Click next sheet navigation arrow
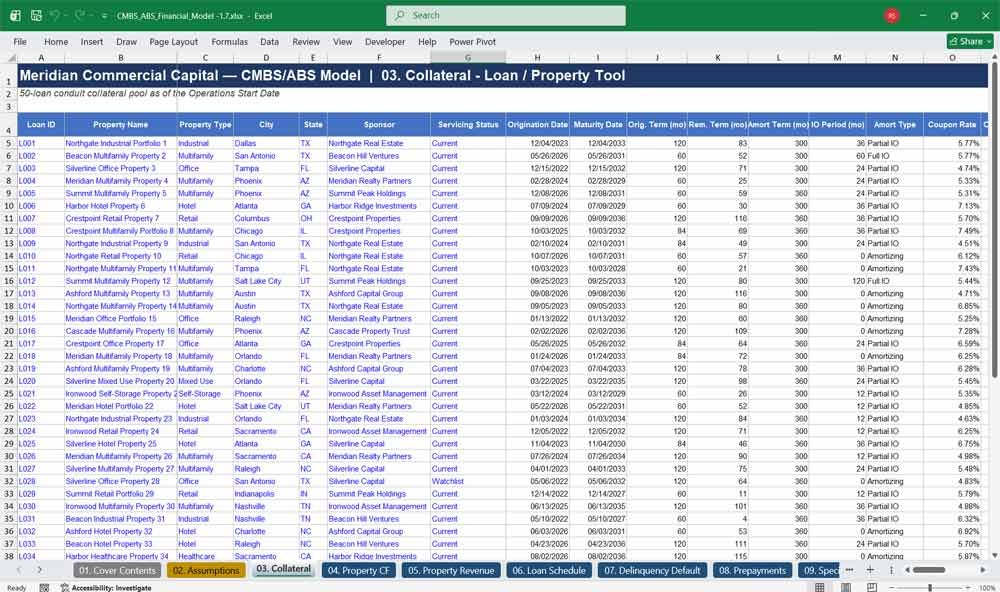The height and width of the screenshot is (592, 1000). pos(40,570)
